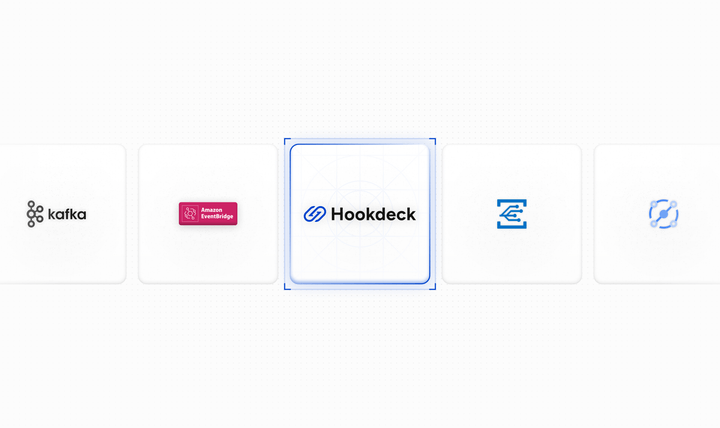Viewport: 720px width, 428px height.
Task: Click the selection frame's bottom-right corner handle
Action: point(435,289)
